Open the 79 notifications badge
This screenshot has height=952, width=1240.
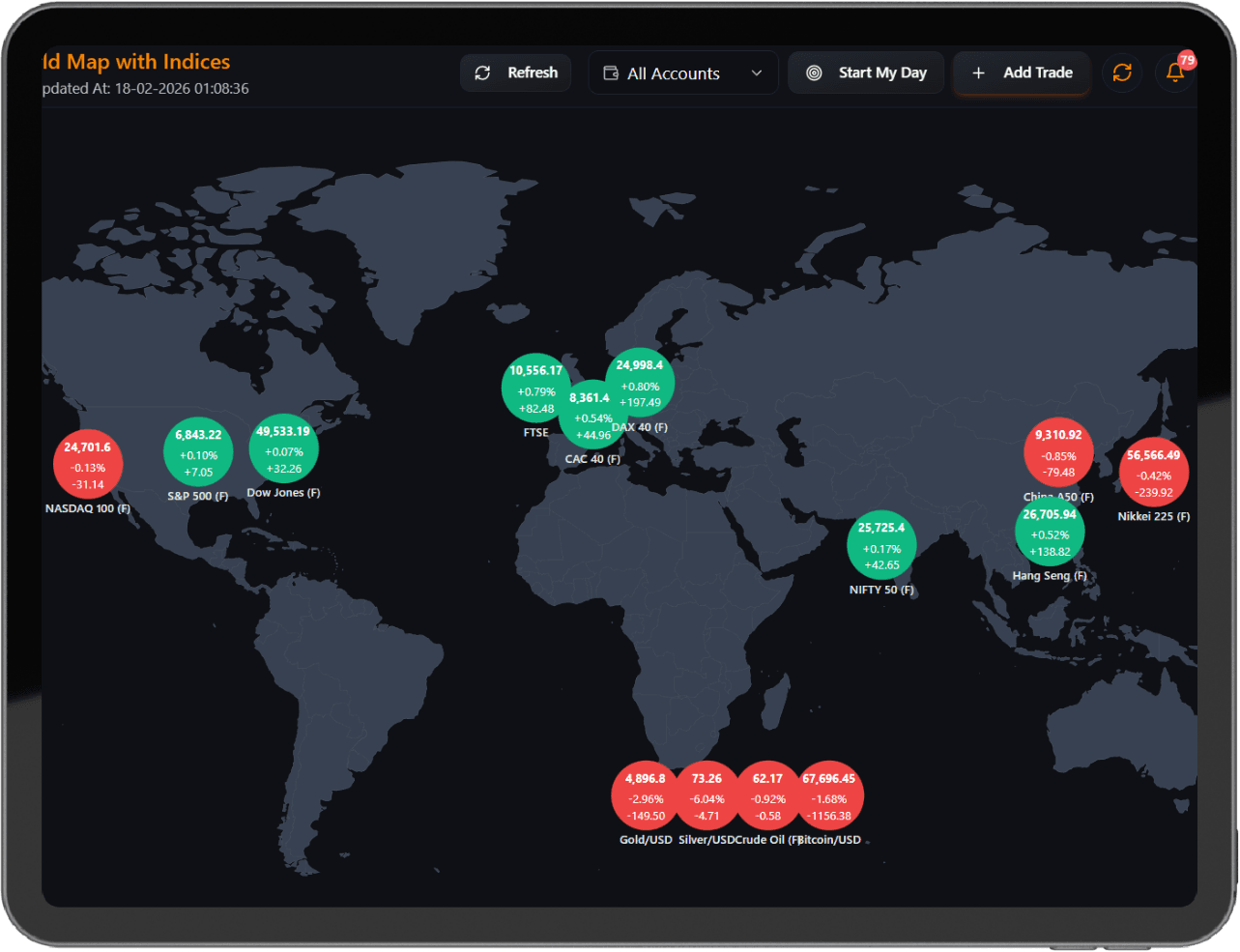[1187, 60]
